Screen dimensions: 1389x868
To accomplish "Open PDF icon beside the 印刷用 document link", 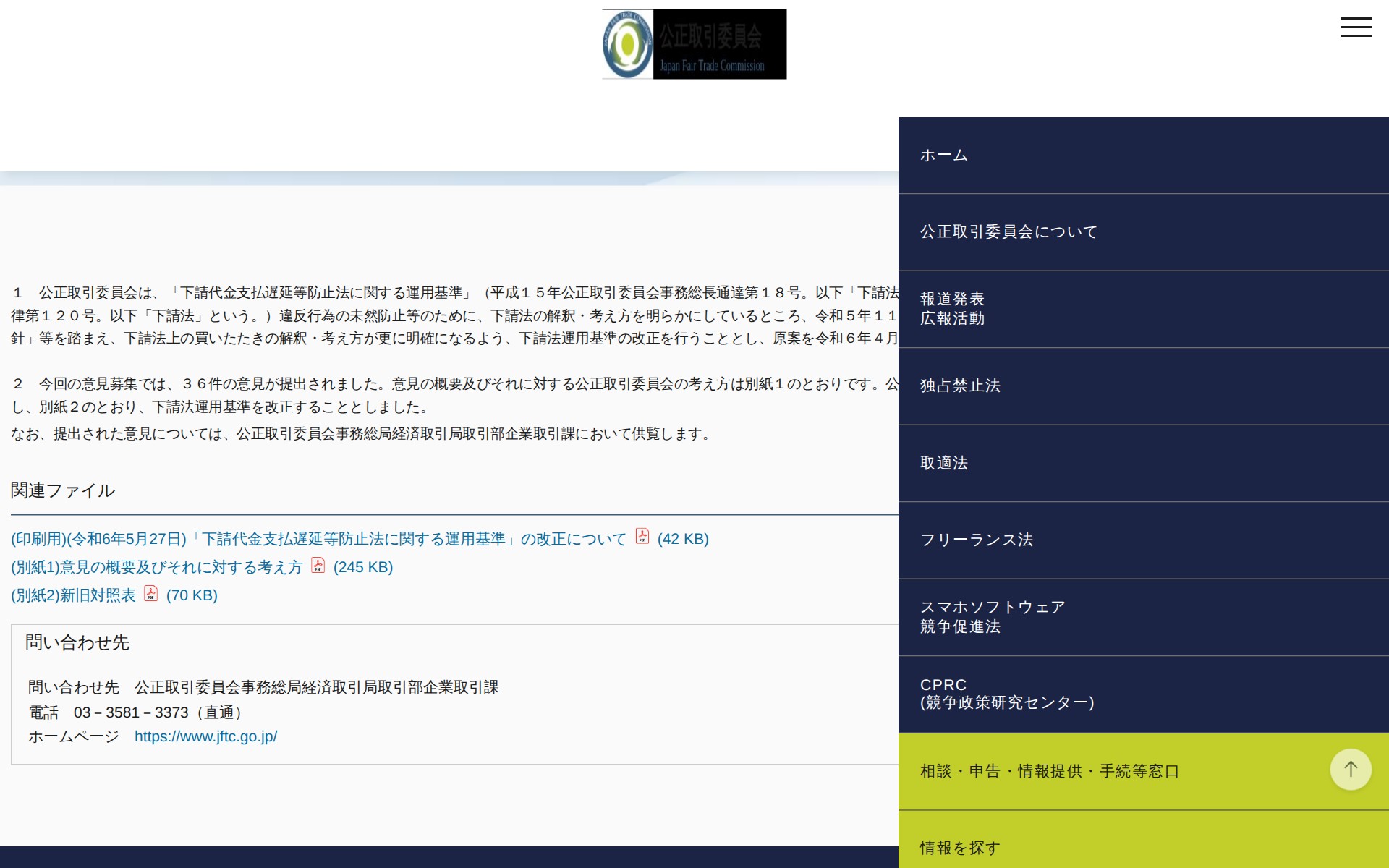I will click(x=641, y=537).
